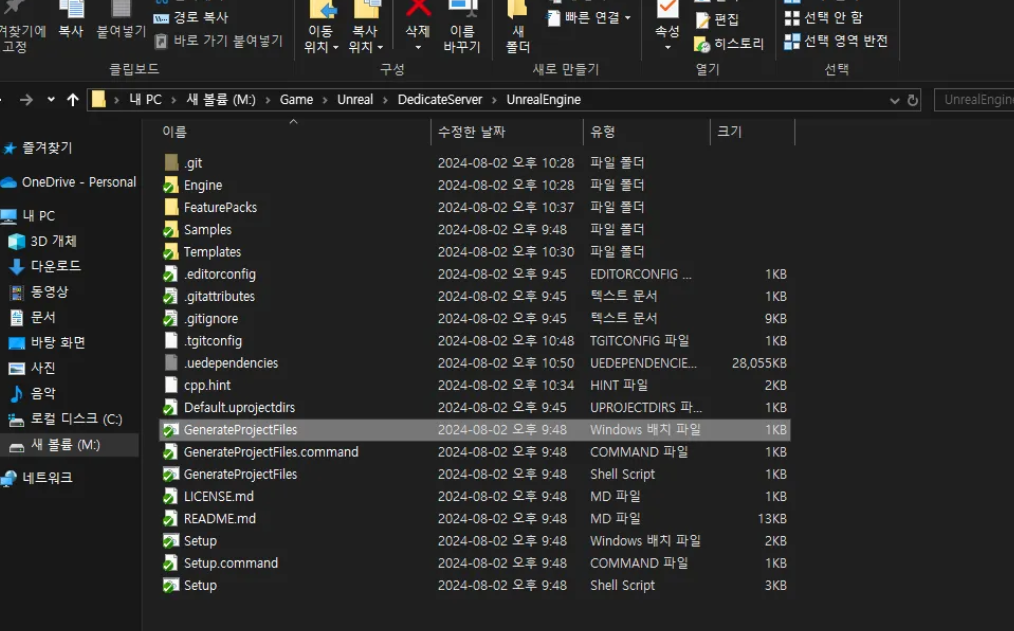Click the Copy (복사) ribbon button

(70, 19)
